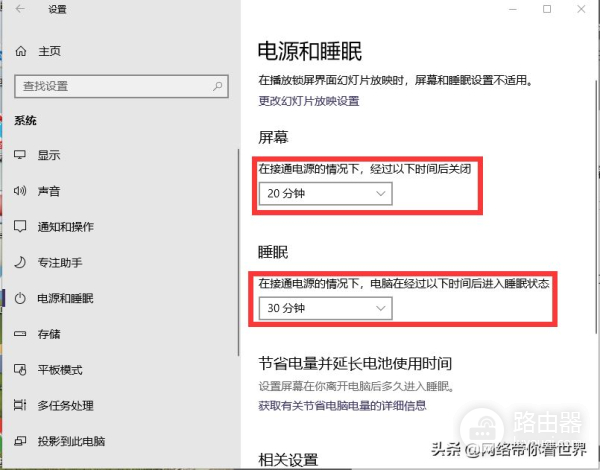Viewport: 600px width, 470px height.
Task: Click the moon icon beside 专注助手
Action: coord(20,262)
